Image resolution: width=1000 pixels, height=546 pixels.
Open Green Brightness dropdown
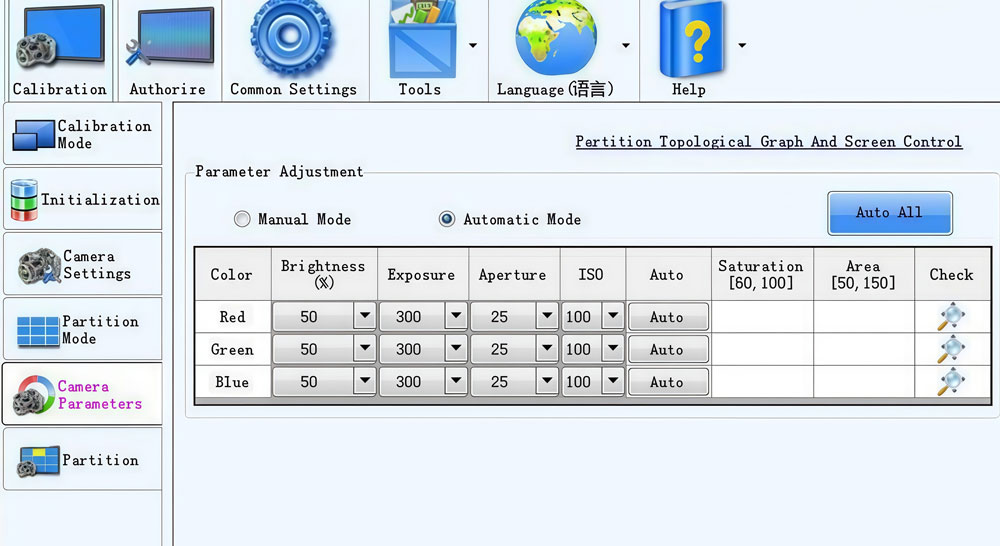click(x=365, y=348)
